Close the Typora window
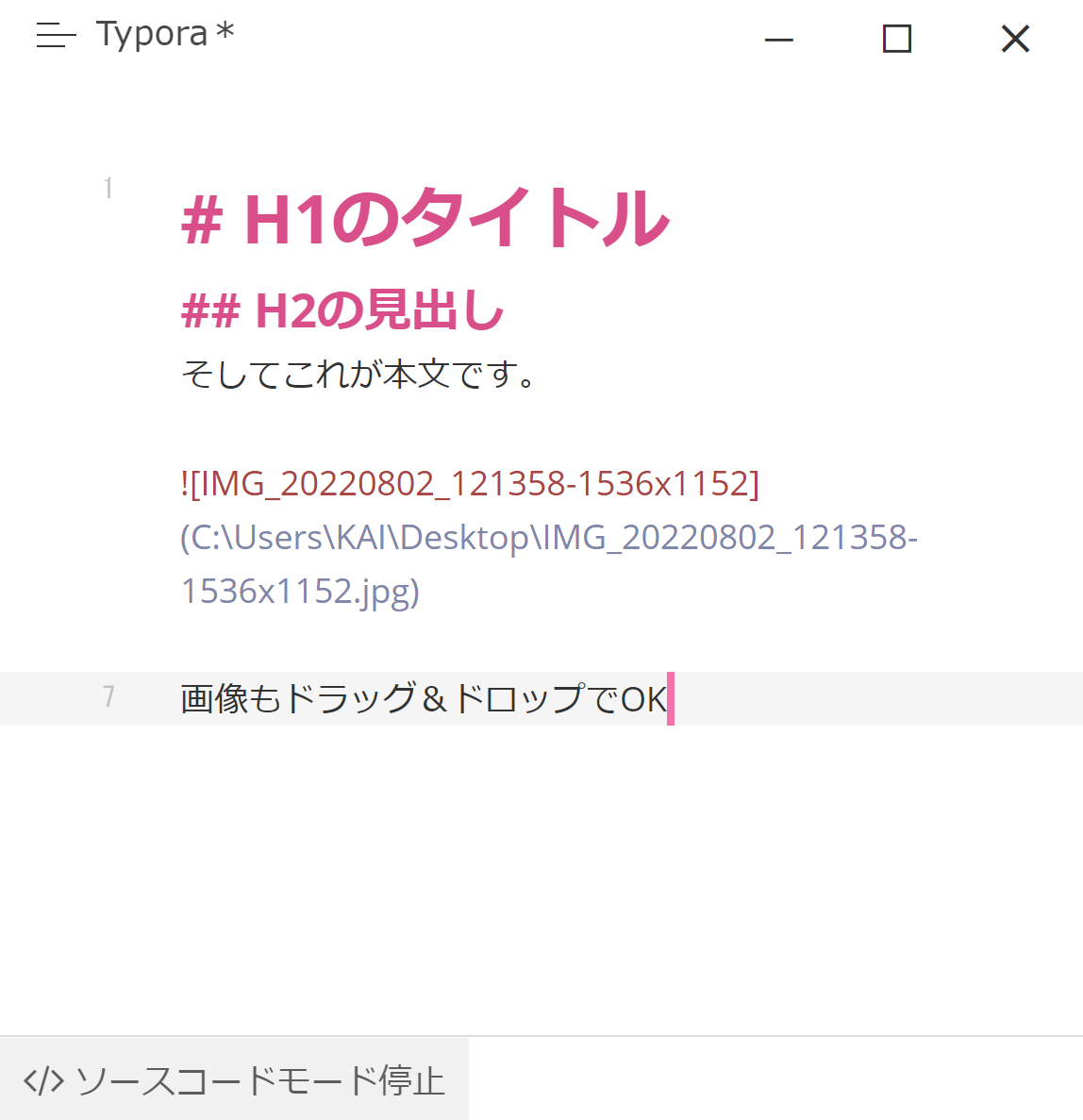1083x1120 pixels. click(1014, 40)
